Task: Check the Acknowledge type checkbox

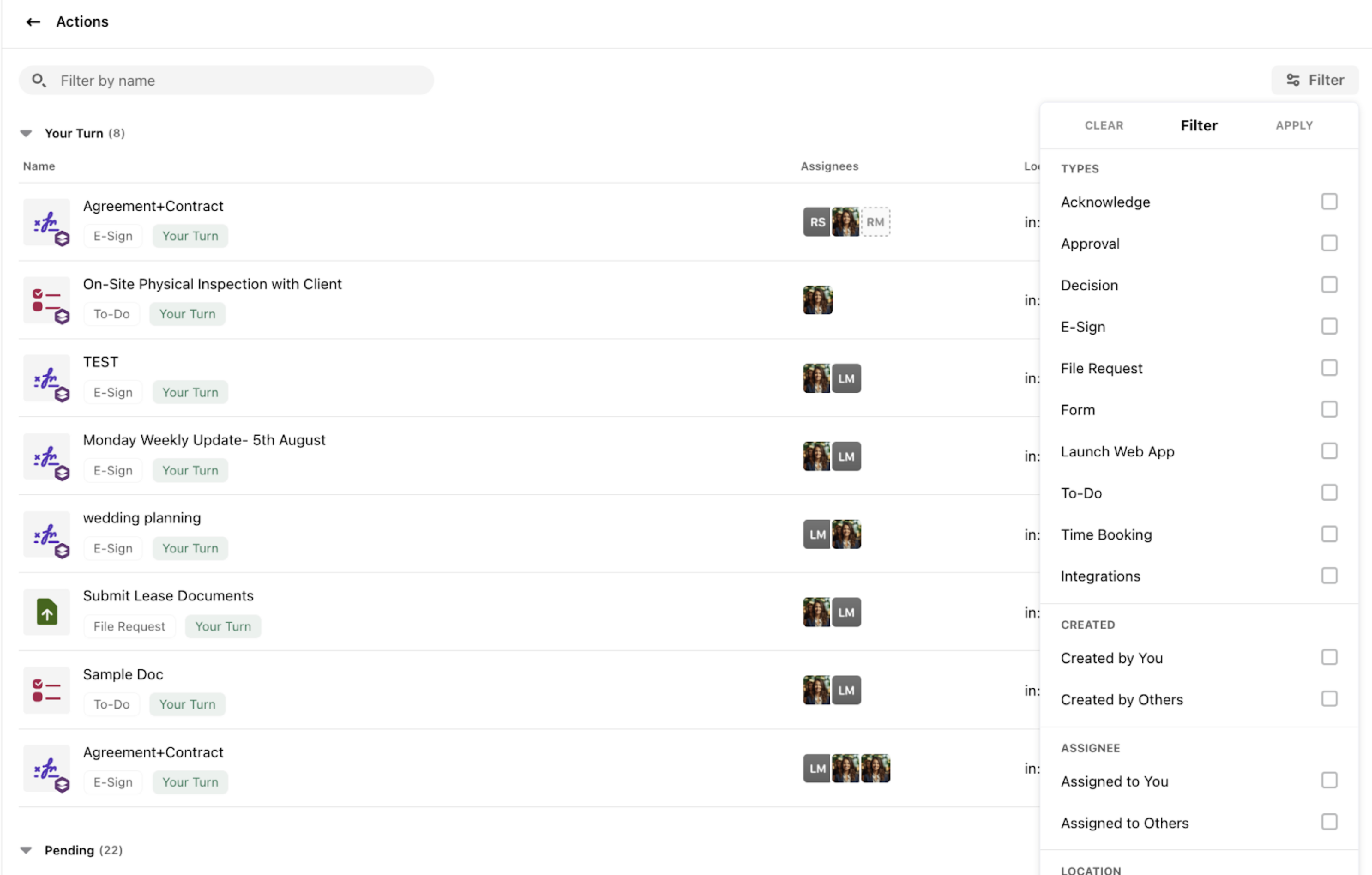Action: pos(1329,201)
